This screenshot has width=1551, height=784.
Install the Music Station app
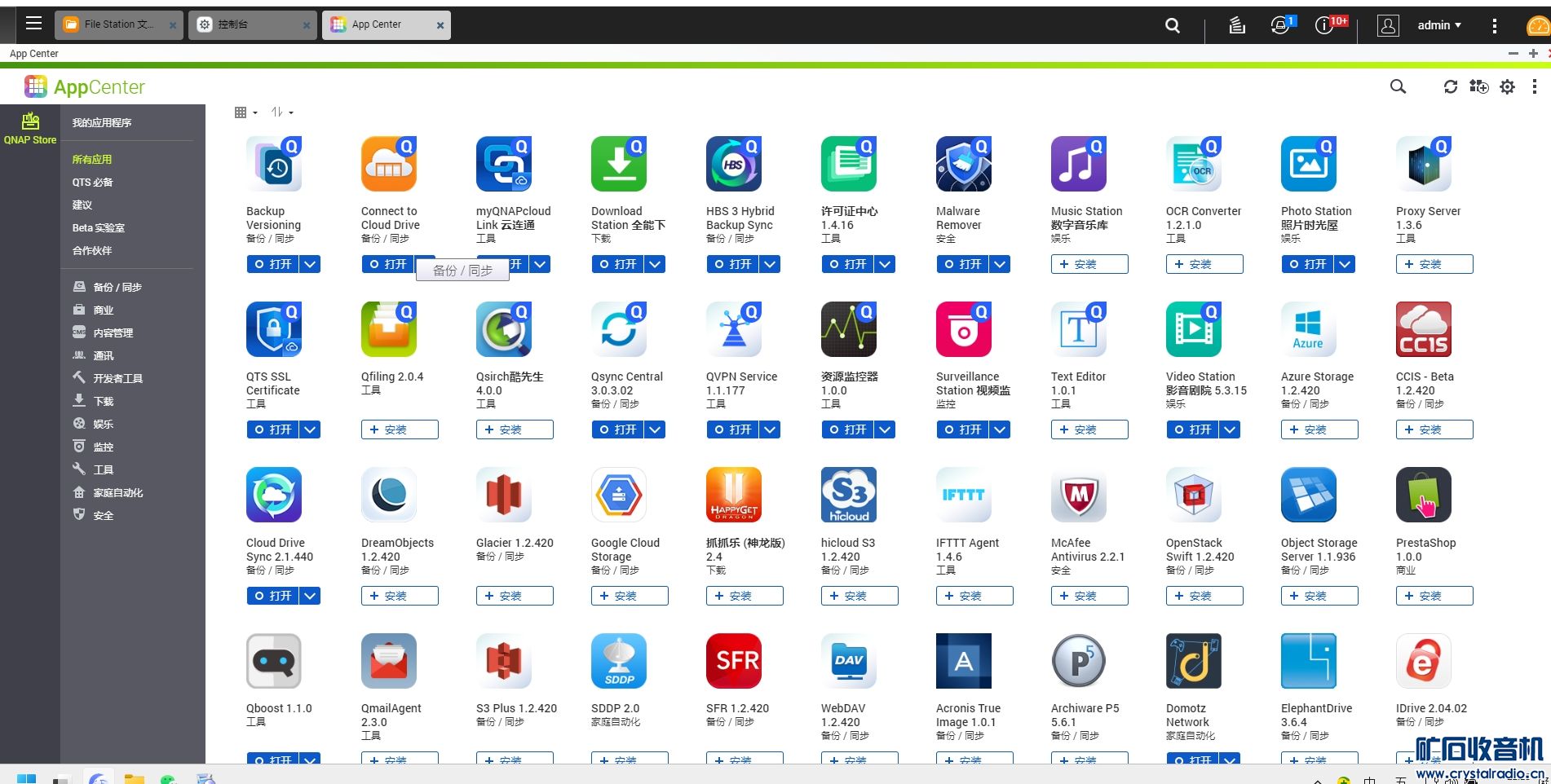pyautogui.click(x=1089, y=264)
